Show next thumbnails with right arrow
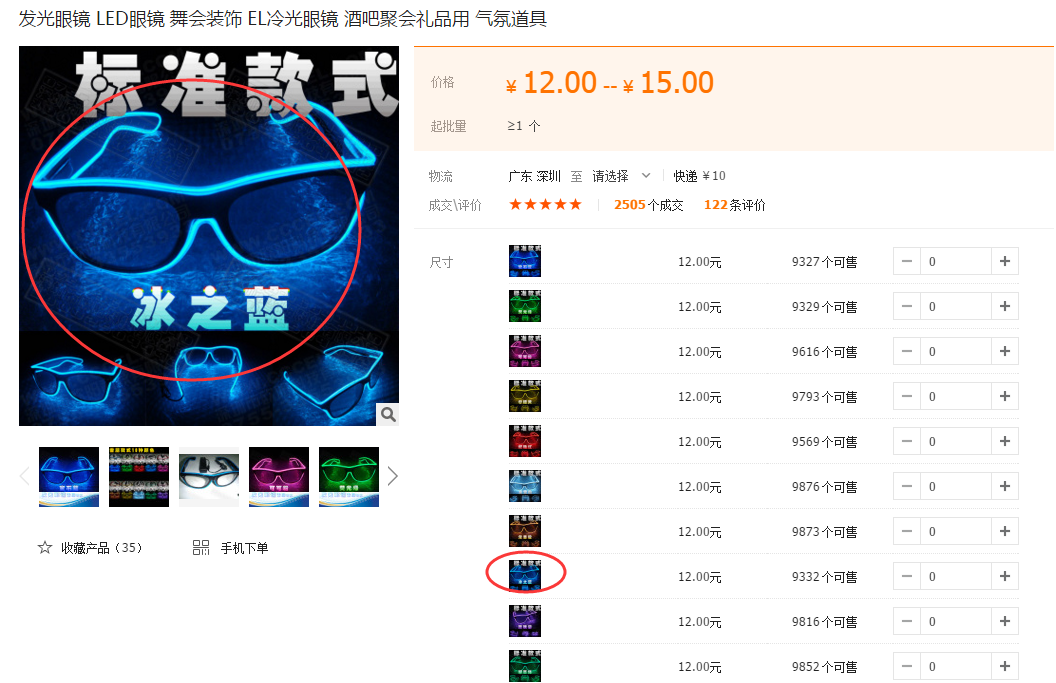Viewport: 1056px width, 683px height. 392,476
